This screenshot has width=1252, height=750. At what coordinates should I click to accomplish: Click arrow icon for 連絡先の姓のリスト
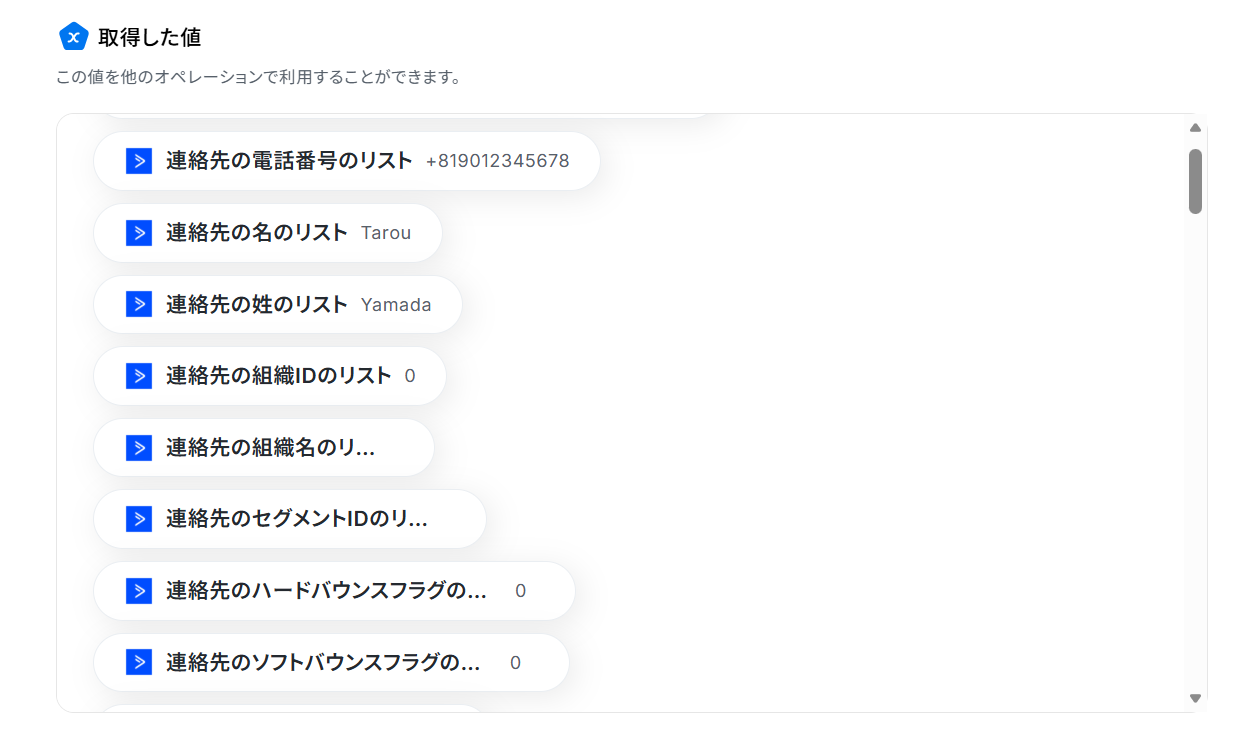139,304
